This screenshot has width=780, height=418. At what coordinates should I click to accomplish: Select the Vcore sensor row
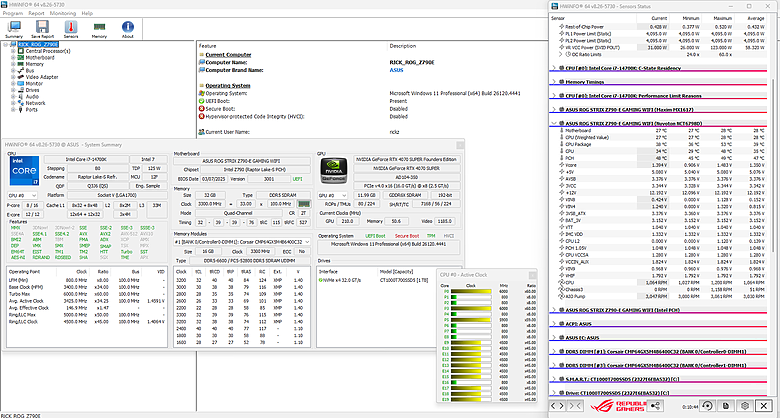tap(660, 164)
